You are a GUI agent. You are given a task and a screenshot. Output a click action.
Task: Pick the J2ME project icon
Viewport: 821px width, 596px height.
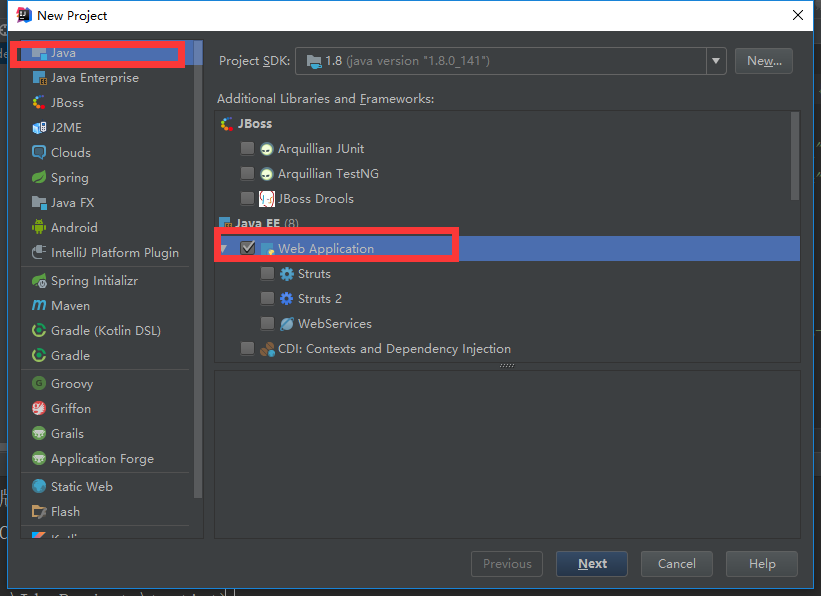(x=39, y=128)
